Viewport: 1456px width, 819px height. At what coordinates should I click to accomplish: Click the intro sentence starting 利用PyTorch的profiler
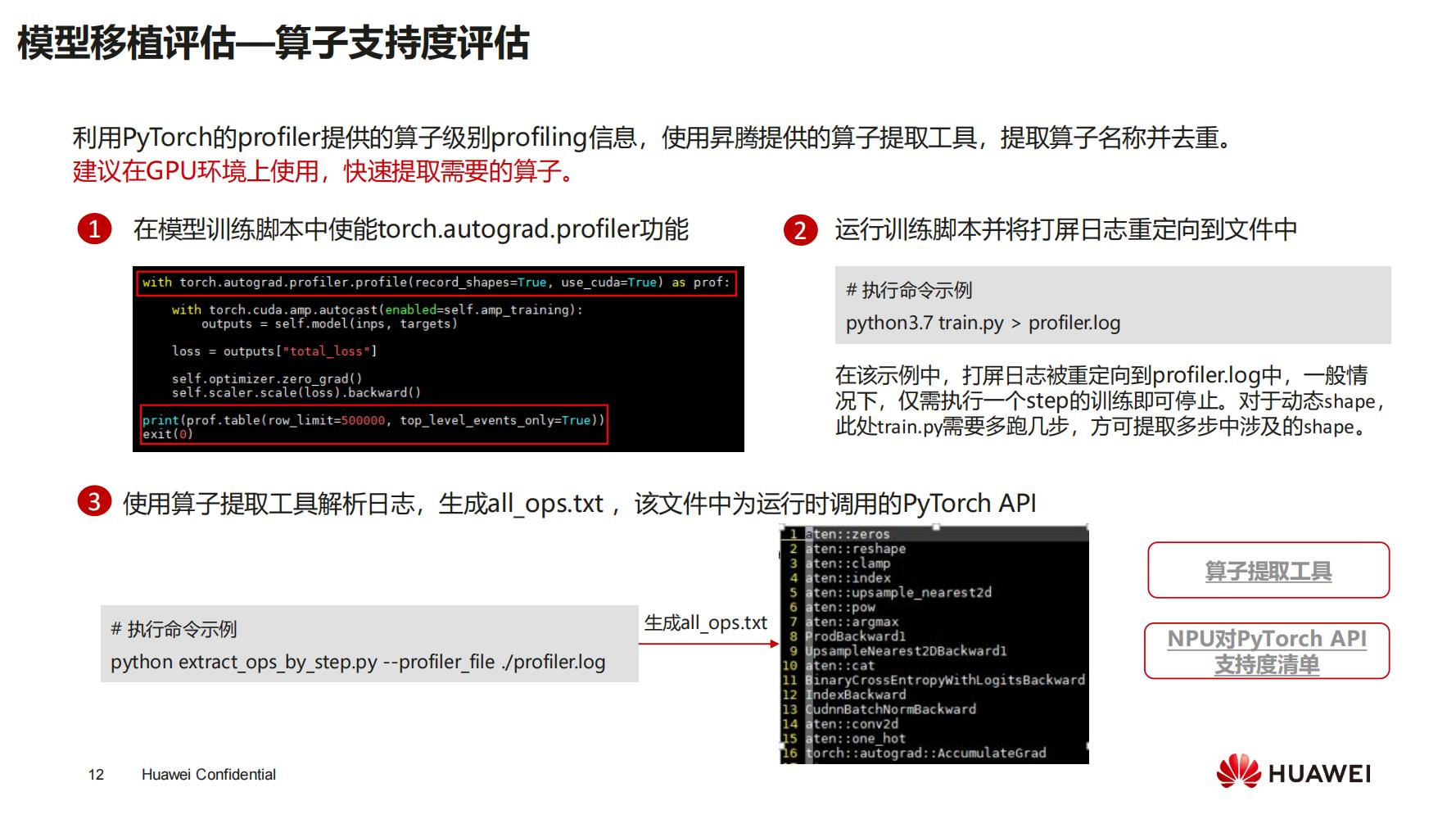pos(653,138)
